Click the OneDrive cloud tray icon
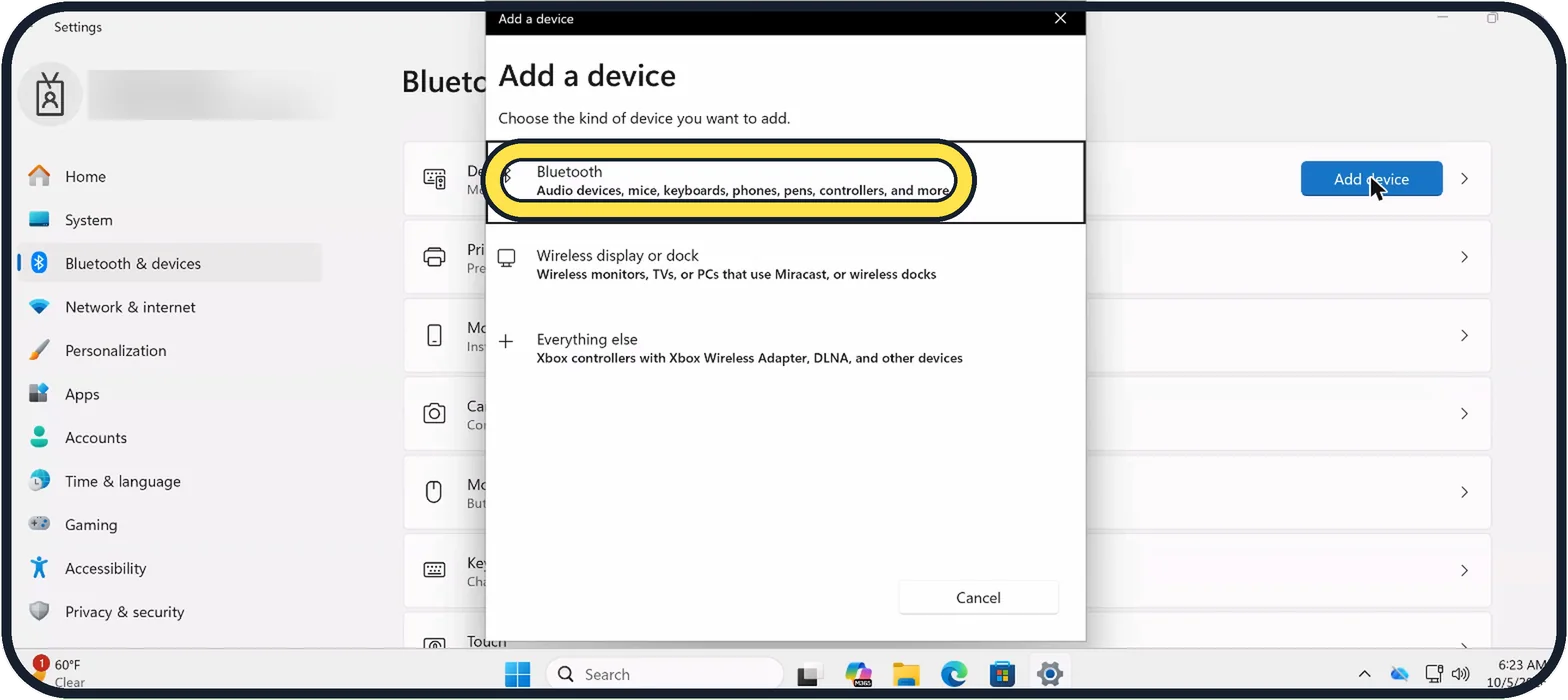The height and width of the screenshot is (700, 1568). [x=1399, y=674]
